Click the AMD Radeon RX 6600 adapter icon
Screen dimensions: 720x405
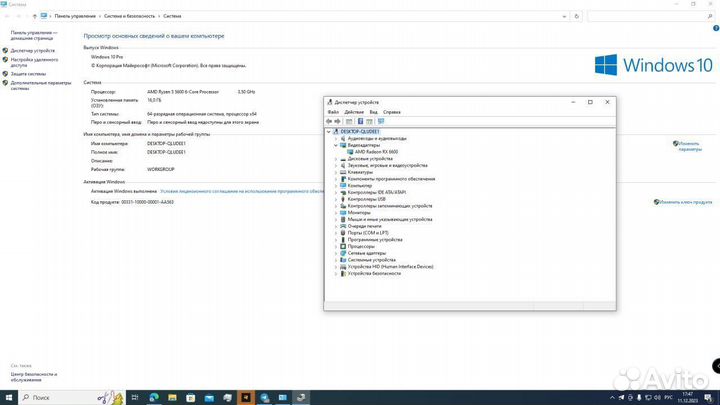[350, 152]
